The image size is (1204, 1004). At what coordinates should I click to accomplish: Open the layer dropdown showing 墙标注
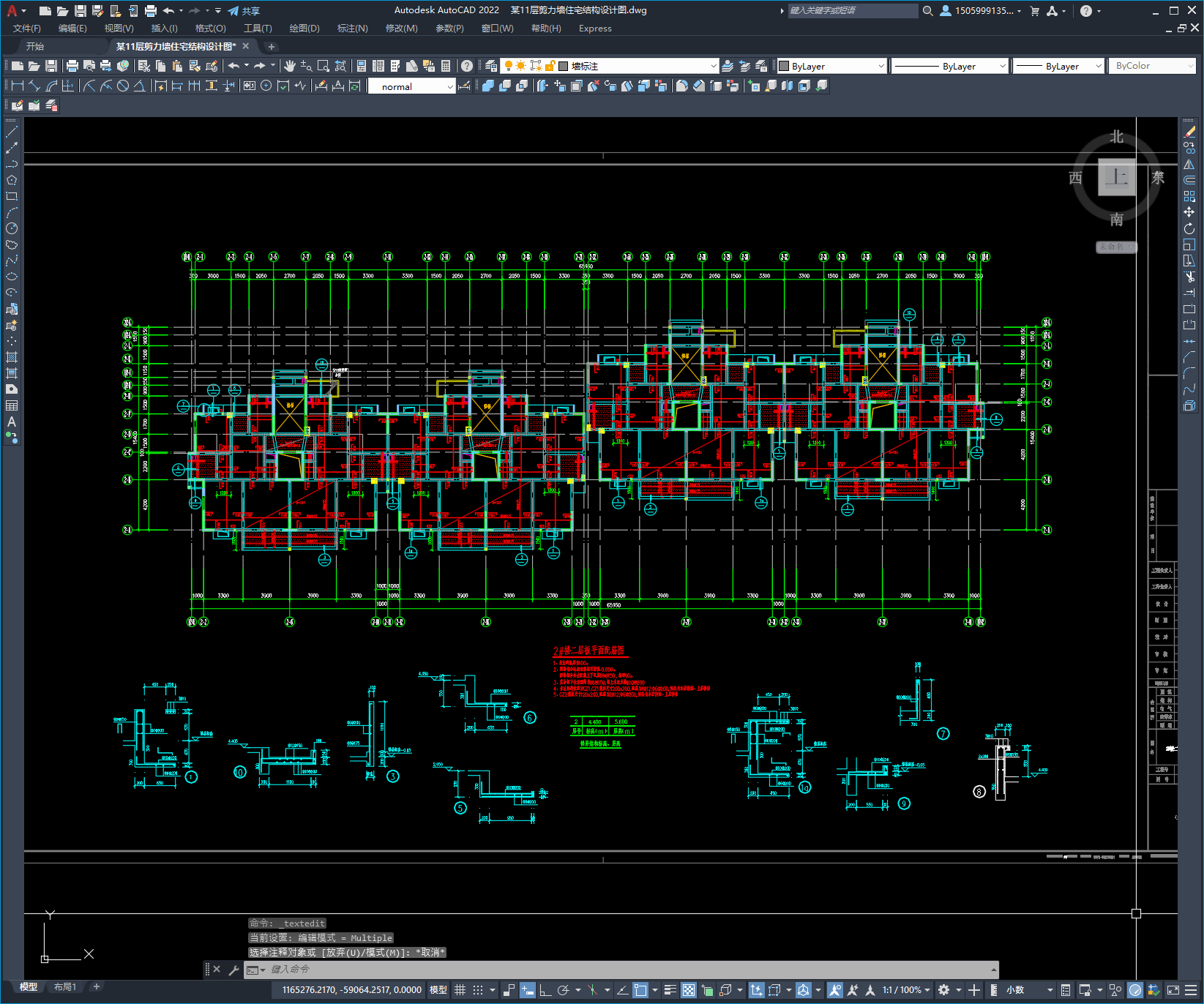[x=610, y=66]
